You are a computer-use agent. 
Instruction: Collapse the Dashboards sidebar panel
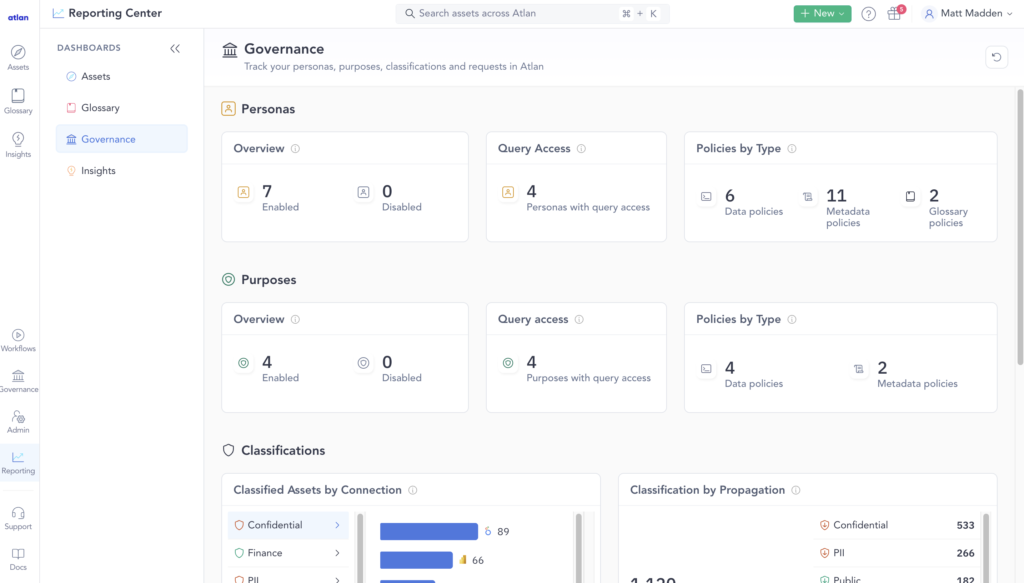tap(175, 48)
